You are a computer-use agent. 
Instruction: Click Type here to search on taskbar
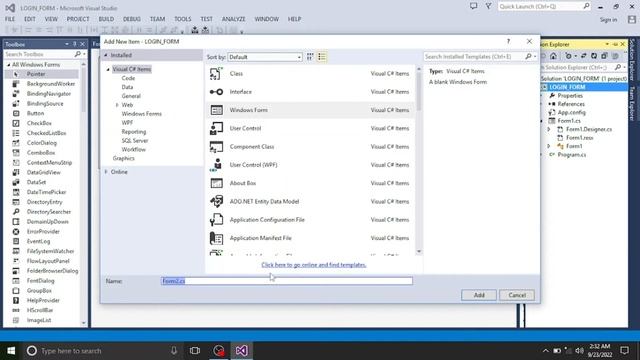(x=71, y=351)
